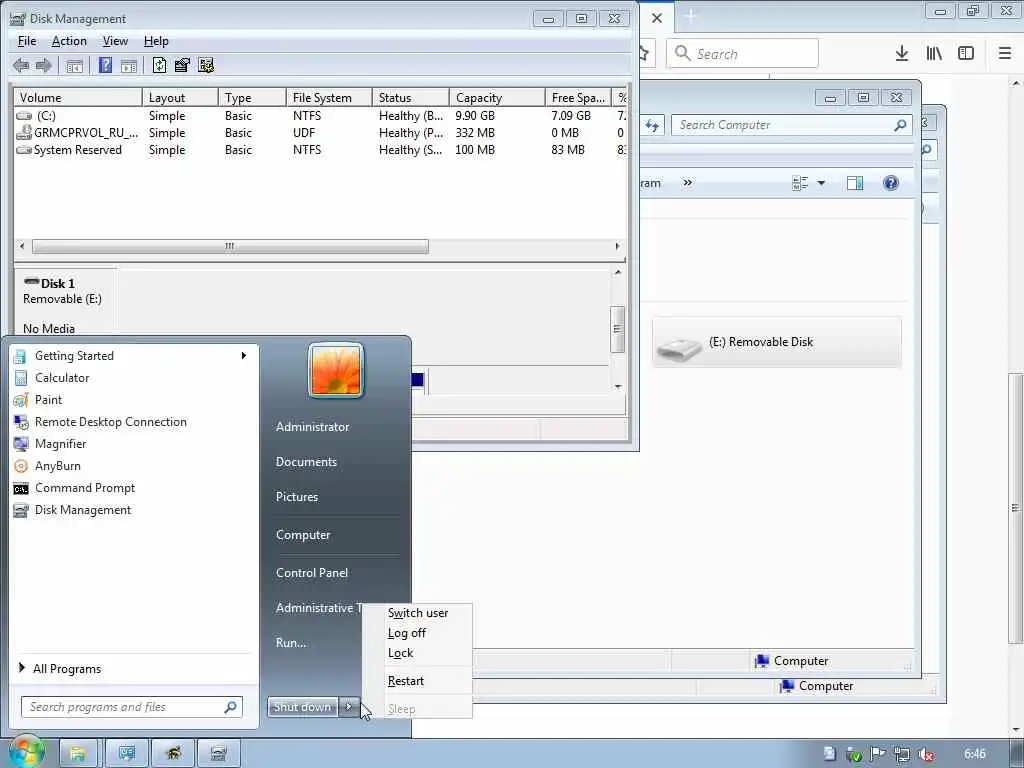Click Run... in the Start menu
Viewport: 1024px width, 768px height.
tap(291, 643)
